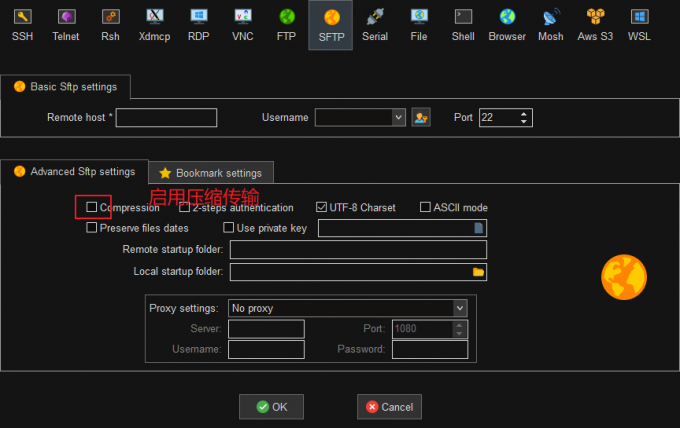Dismiss the dialog with Cancel
Screen dimensions: 680x428
point(389,407)
